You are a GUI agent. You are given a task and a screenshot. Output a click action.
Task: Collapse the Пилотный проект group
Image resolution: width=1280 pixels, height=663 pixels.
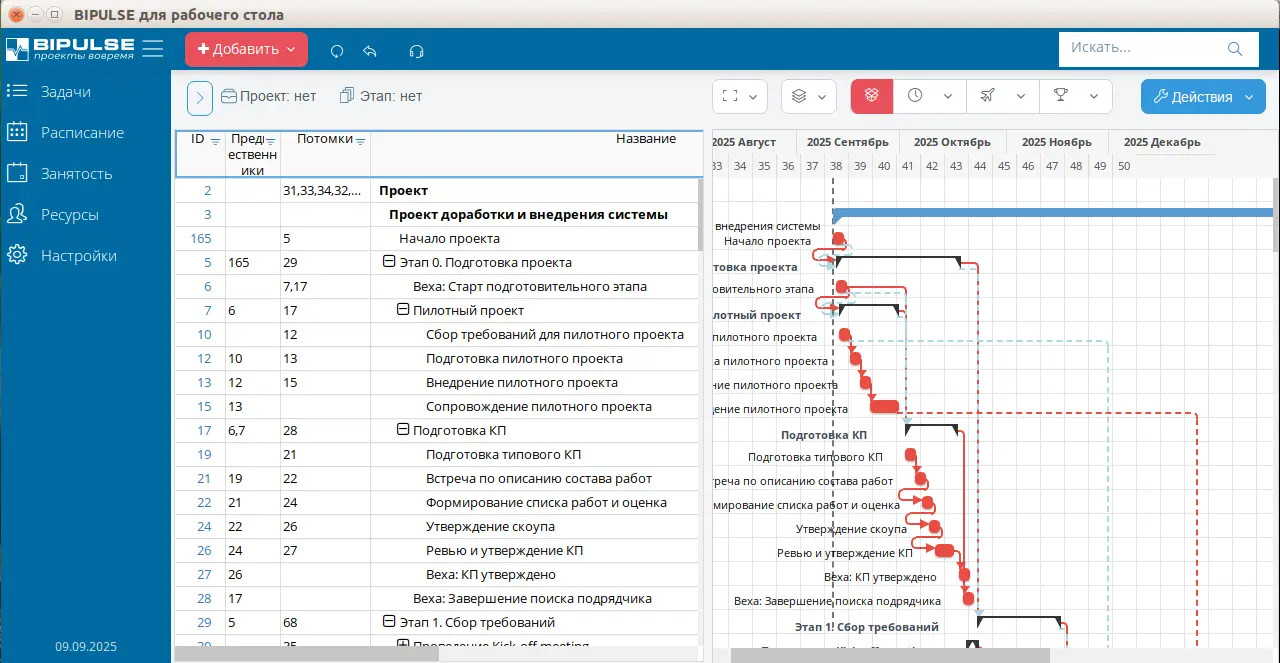click(403, 310)
